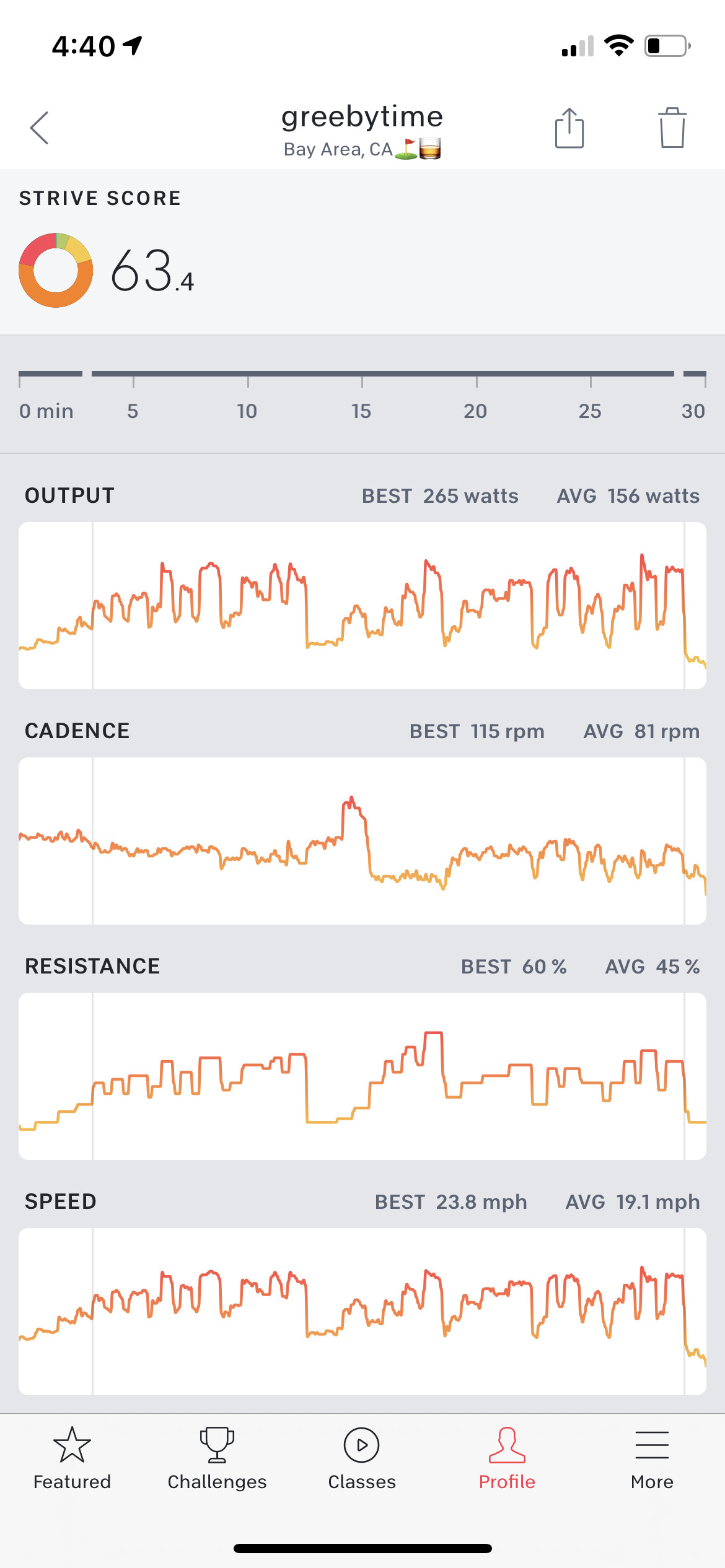This screenshot has height=1568, width=725.
Task: Tap the trash delete icon
Action: 672,128
